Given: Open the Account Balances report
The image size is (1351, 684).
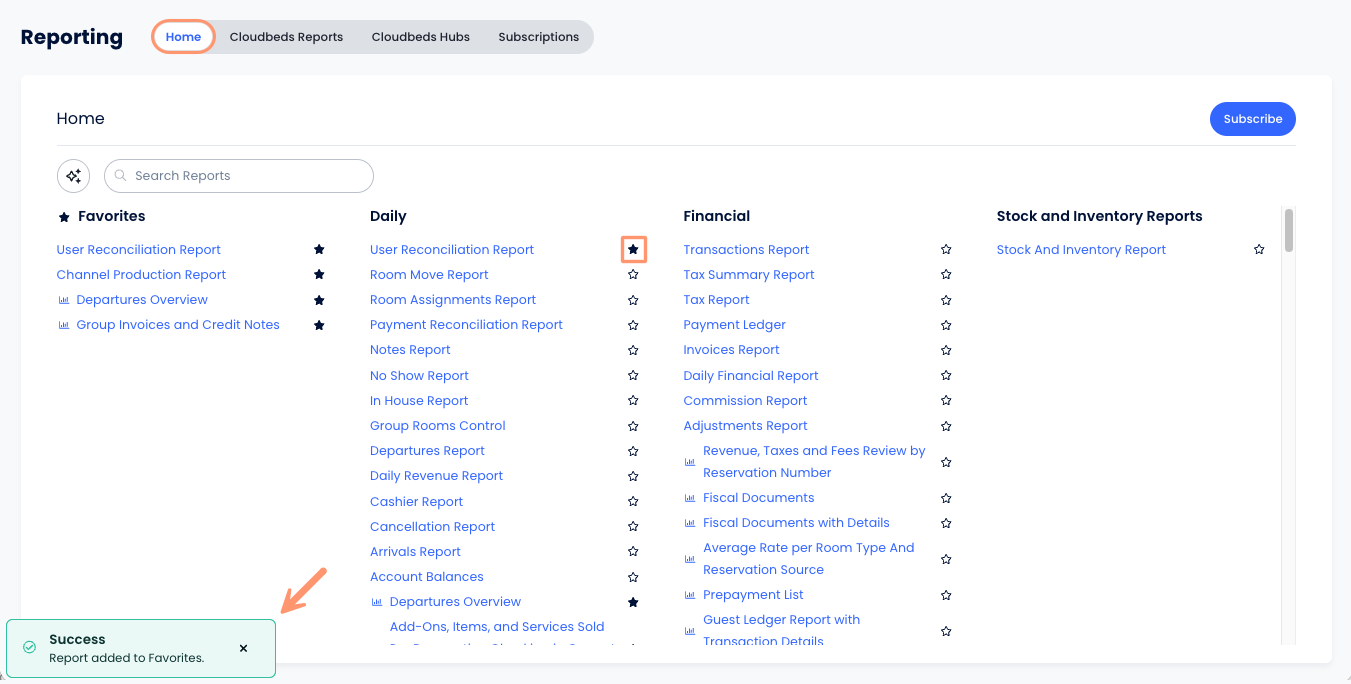Looking at the screenshot, I should [x=427, y=577].
